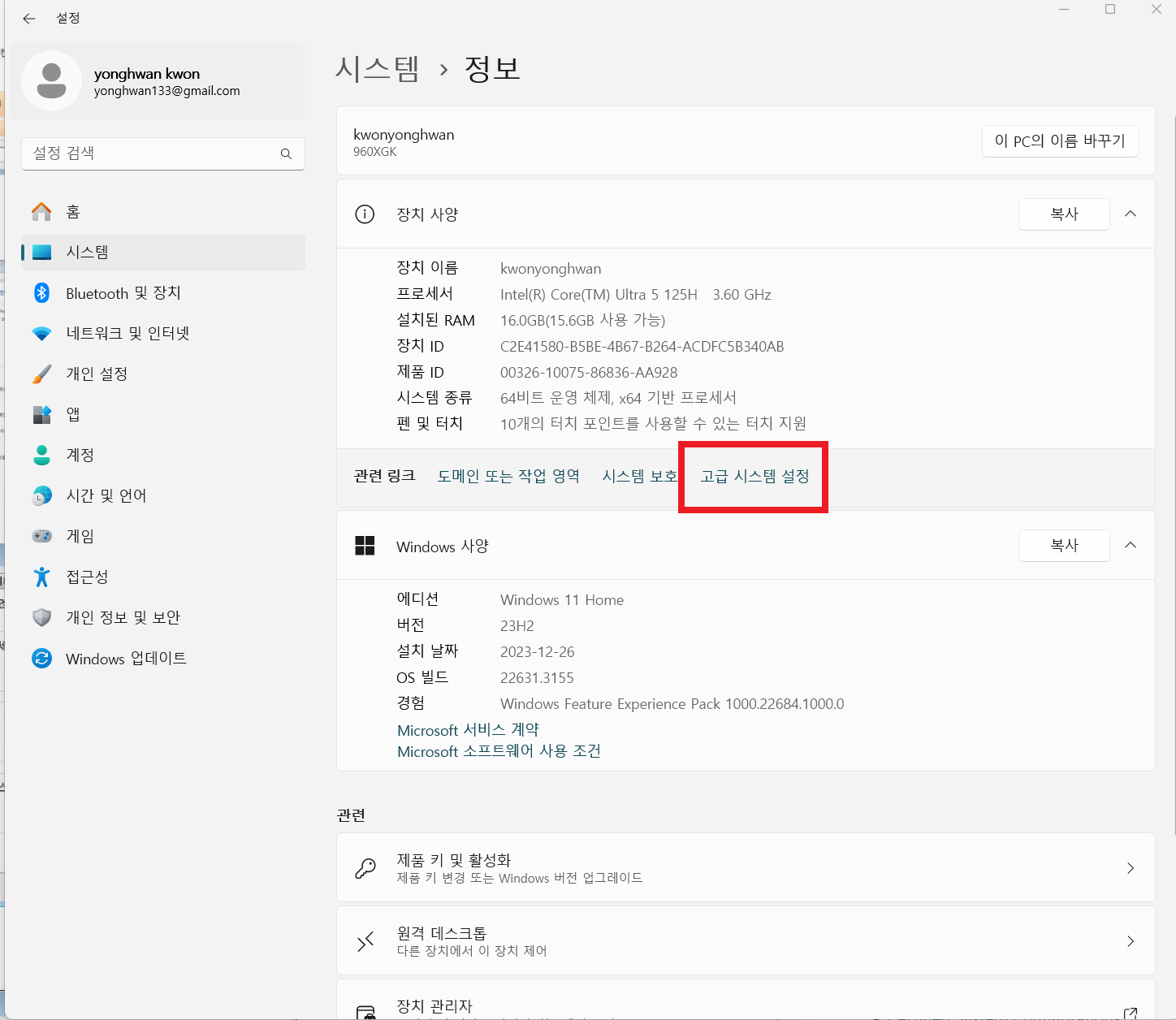The height and width of the screenshot is (1020, 1176).
Task: Click the 개인 설정 paintbrush icon
Action: [x=41, y=374]
